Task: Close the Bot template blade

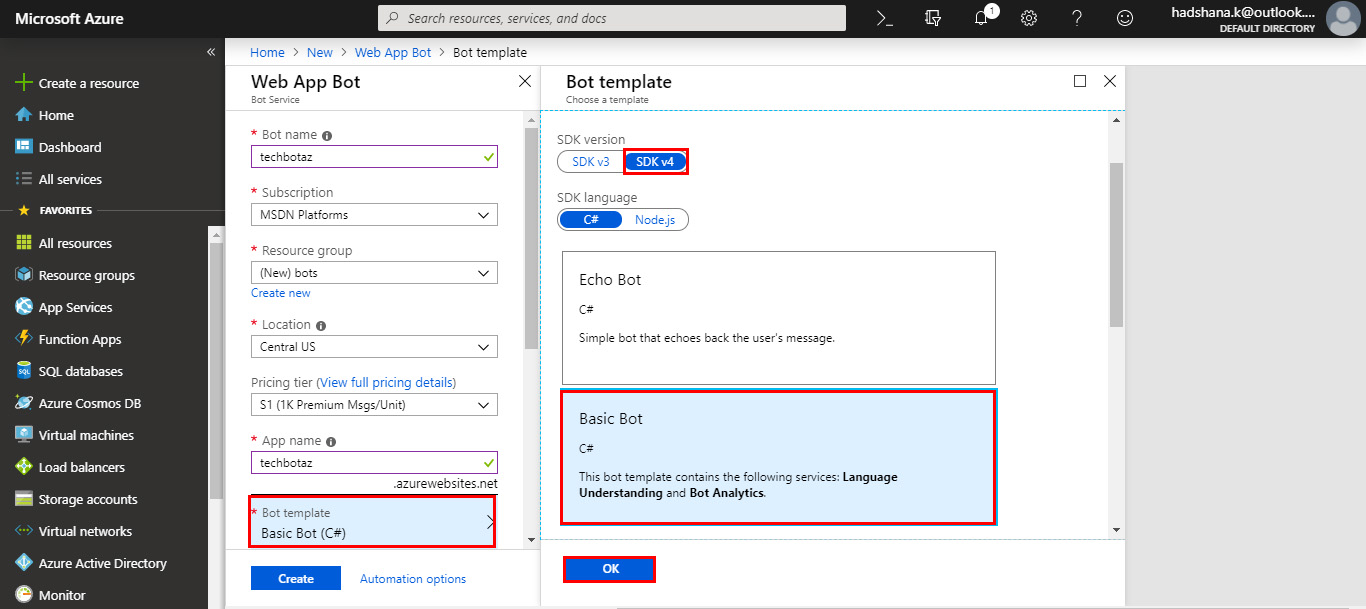Action: click(x=1109, y=81)
